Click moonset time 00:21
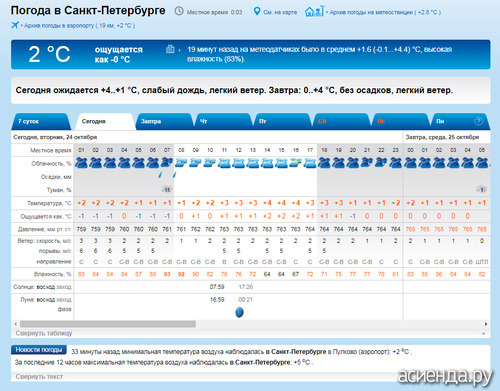The image size is (500, 391). pos(245,300)
